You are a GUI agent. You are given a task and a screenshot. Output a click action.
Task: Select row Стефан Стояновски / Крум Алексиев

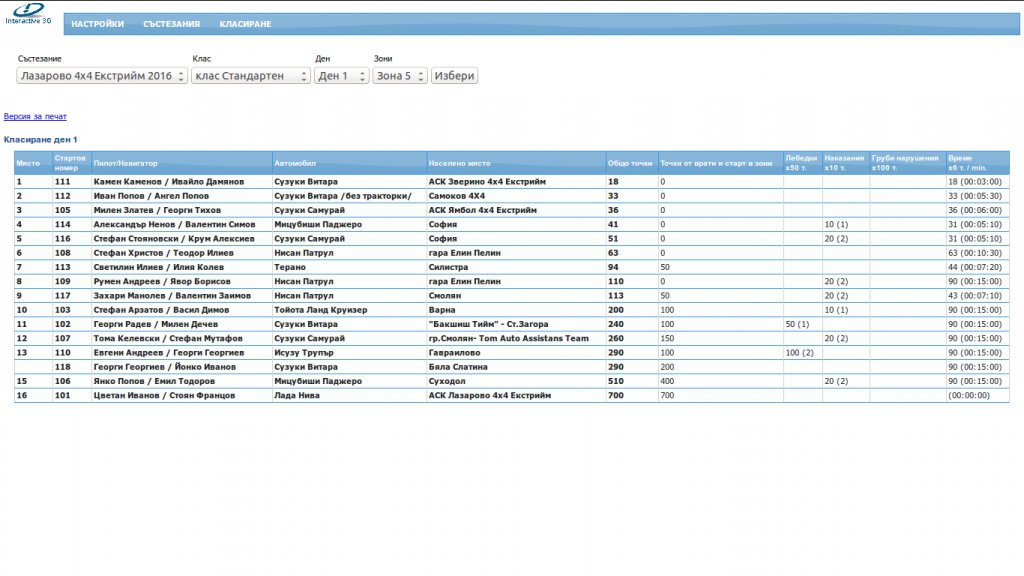[511, 239]
